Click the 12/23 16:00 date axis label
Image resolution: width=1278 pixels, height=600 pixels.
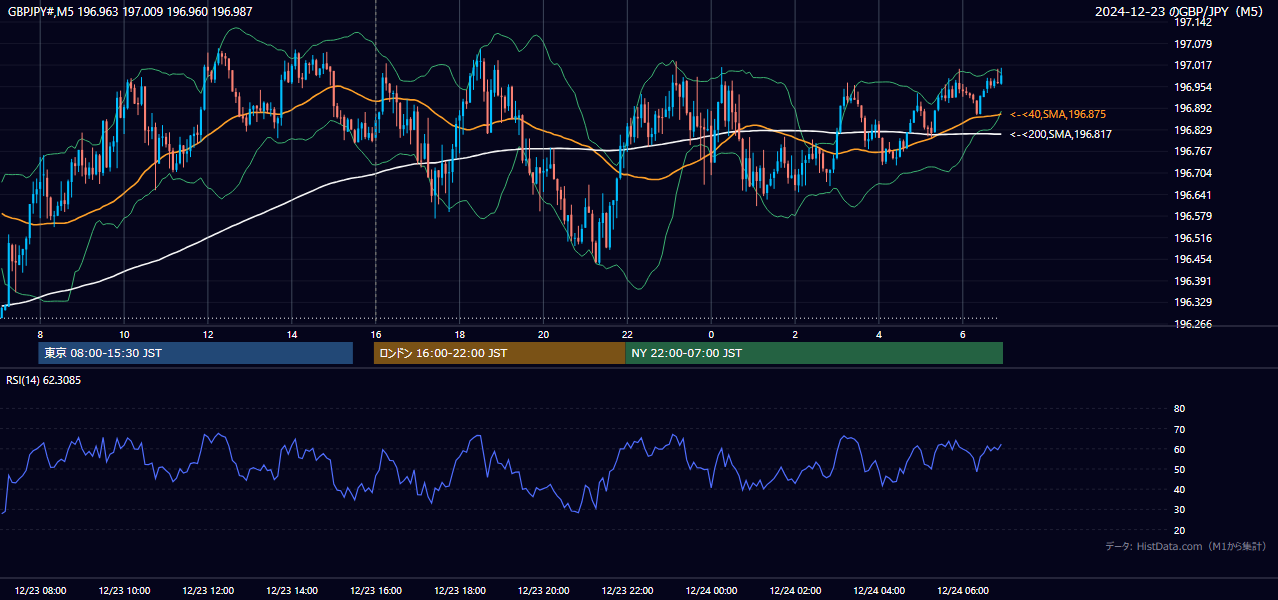[376, 590]
